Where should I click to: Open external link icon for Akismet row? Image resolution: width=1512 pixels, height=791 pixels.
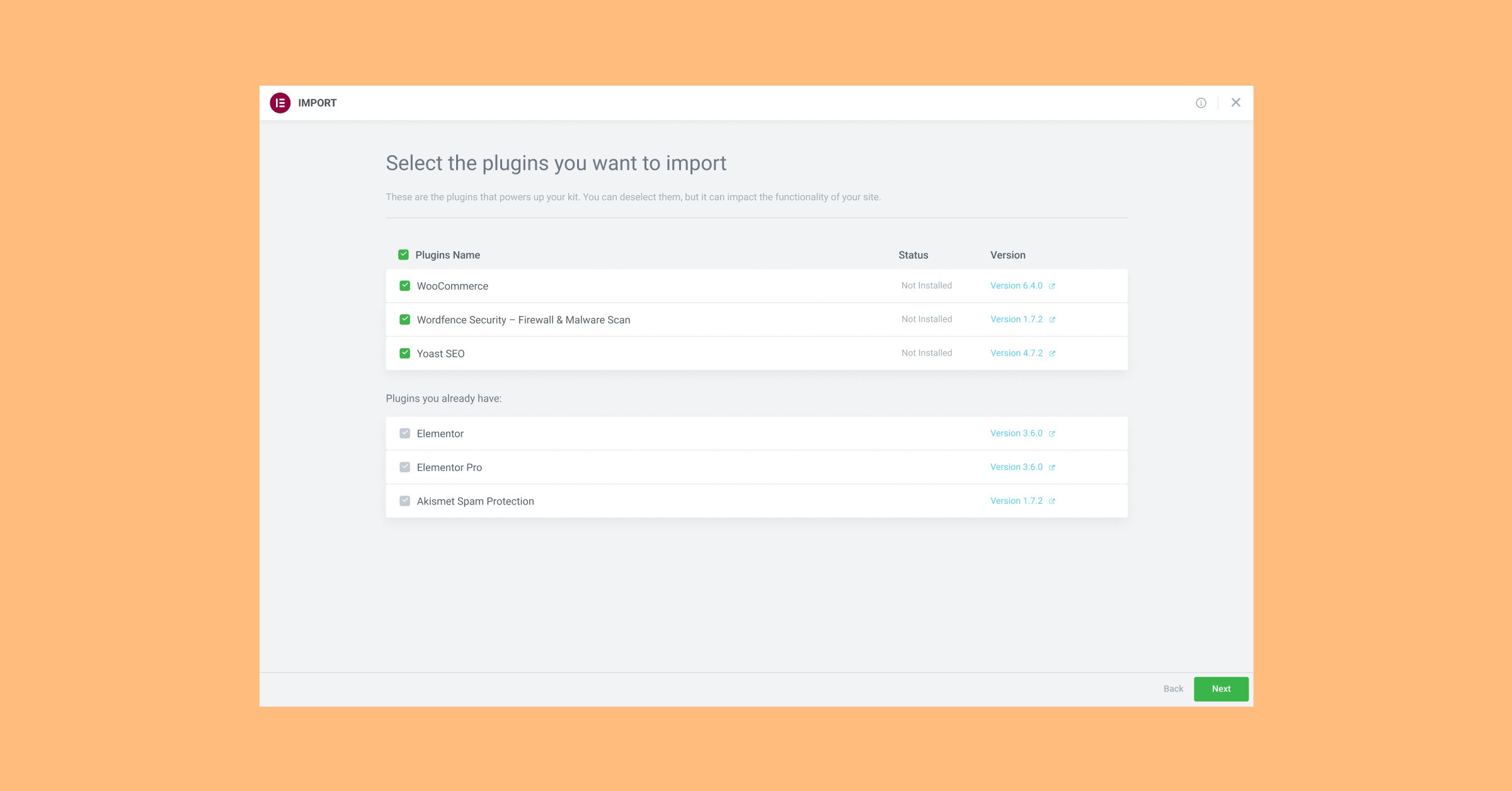1052,501
